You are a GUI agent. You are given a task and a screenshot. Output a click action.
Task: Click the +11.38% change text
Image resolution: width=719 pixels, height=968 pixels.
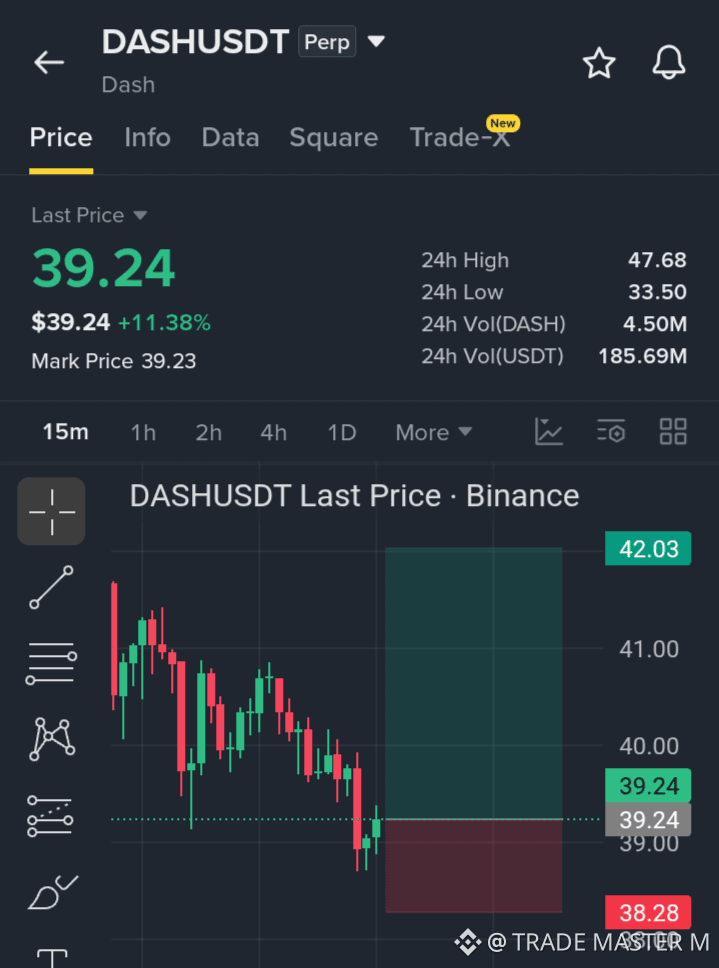[164, 322]
